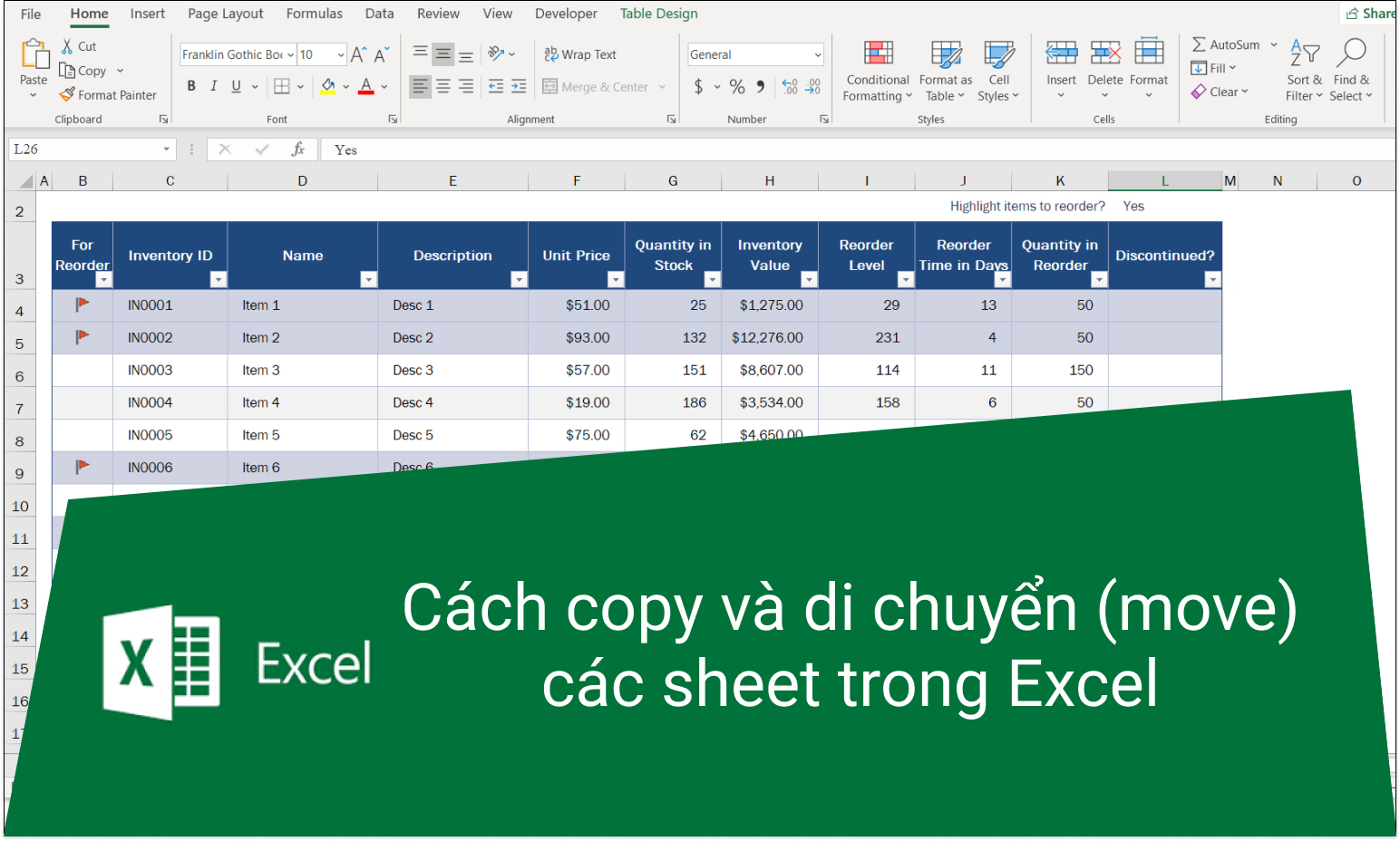
Task: Open Find & Select magnifier
Action: (1351, 71)
